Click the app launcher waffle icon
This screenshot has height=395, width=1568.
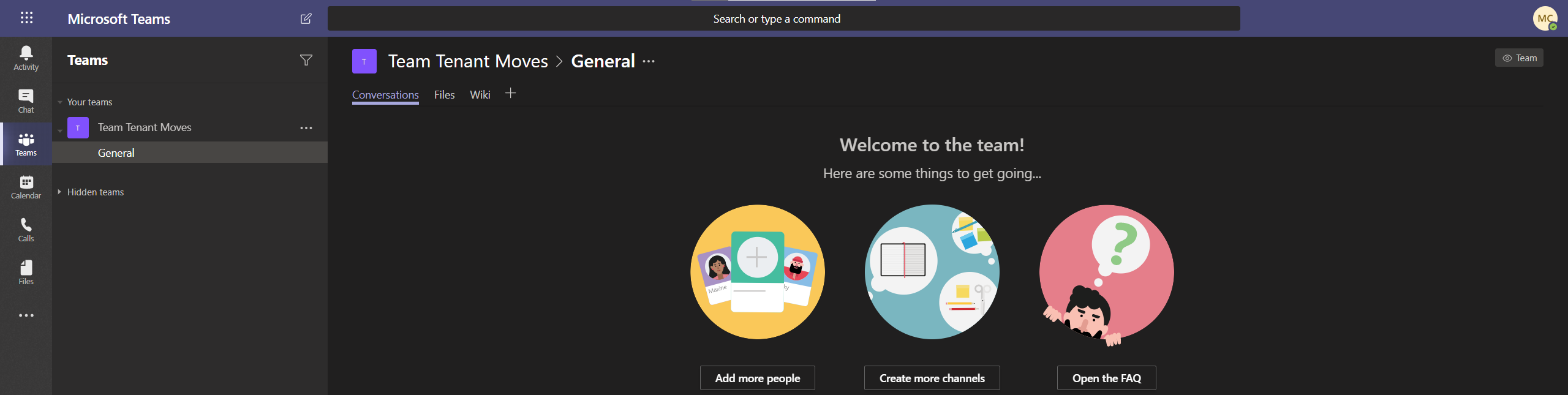click(x=26, y=18)
